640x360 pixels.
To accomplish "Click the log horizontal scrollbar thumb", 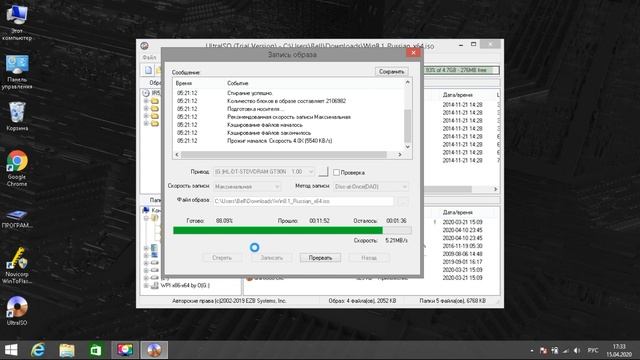I will 283,155.
